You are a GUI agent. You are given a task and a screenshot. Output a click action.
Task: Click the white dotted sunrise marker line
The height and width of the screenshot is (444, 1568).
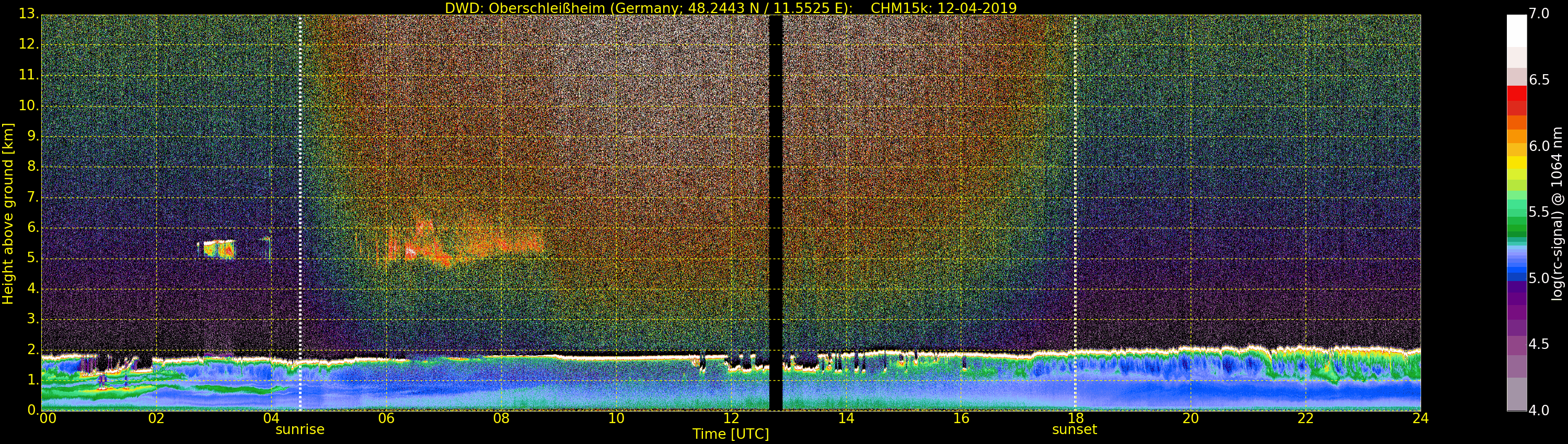(x=300, y=213)
